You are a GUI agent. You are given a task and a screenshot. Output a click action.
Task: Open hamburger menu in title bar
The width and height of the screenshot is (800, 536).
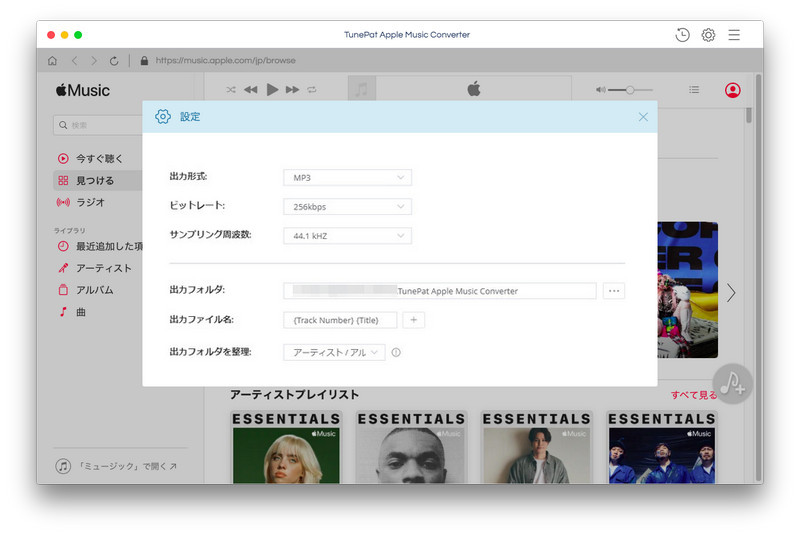click(x=734, y=35)
